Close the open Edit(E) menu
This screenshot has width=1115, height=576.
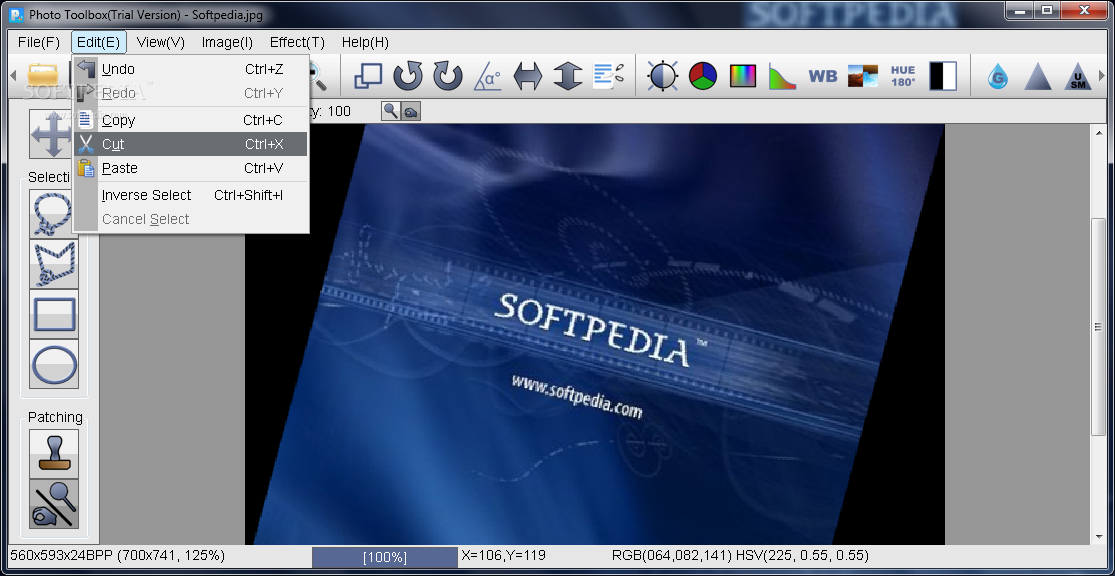pos(99,42)
